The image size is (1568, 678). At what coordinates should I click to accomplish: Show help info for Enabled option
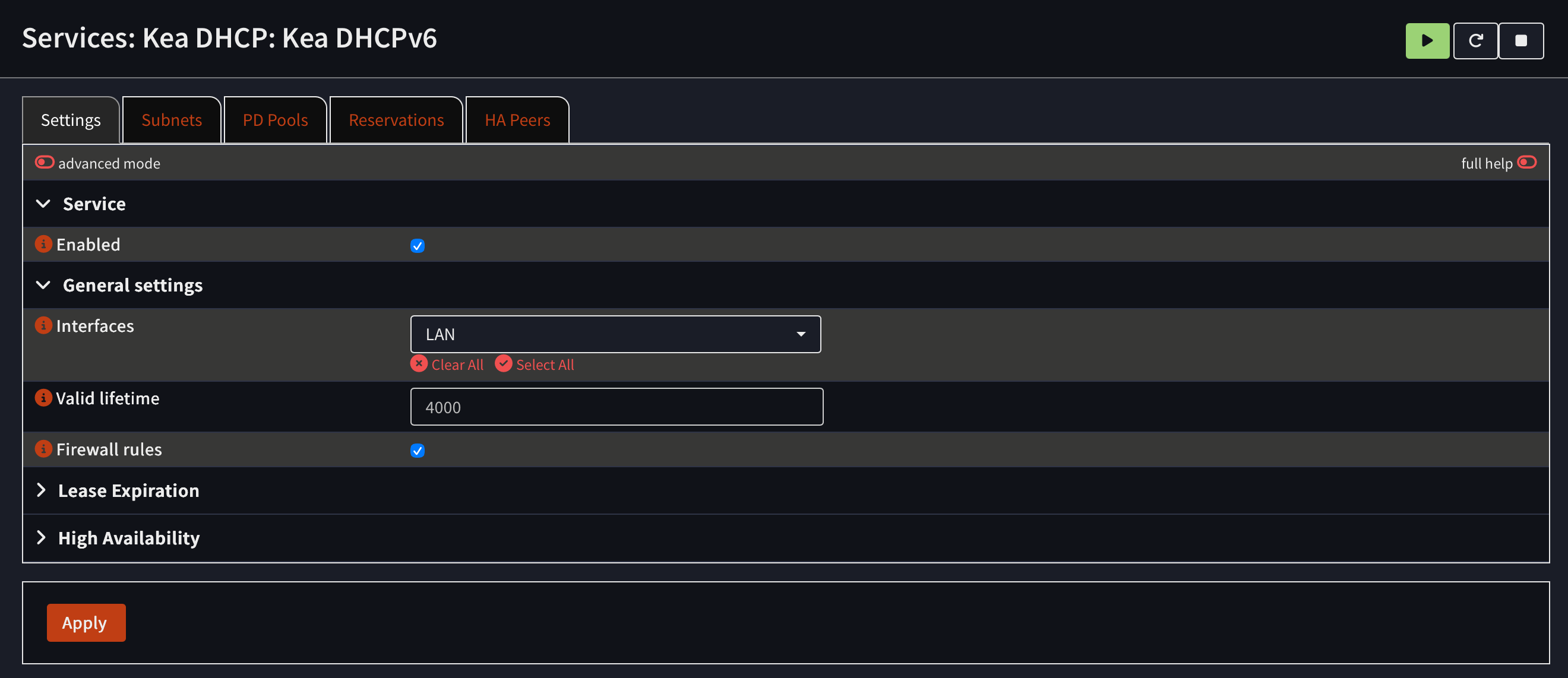click(43, 244)
